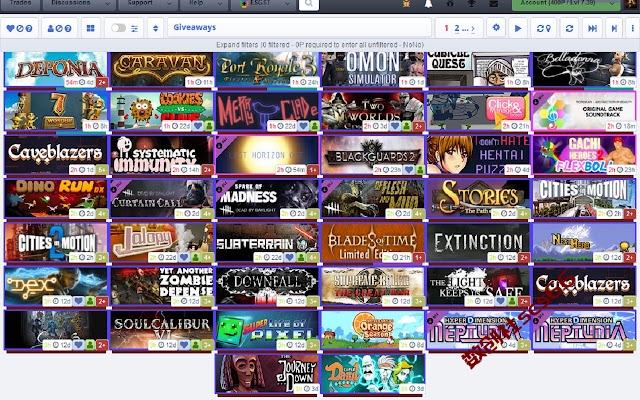Open the Support dropdown menu
The width and height of the screenshot is (640, 400).
click(147, 4)
